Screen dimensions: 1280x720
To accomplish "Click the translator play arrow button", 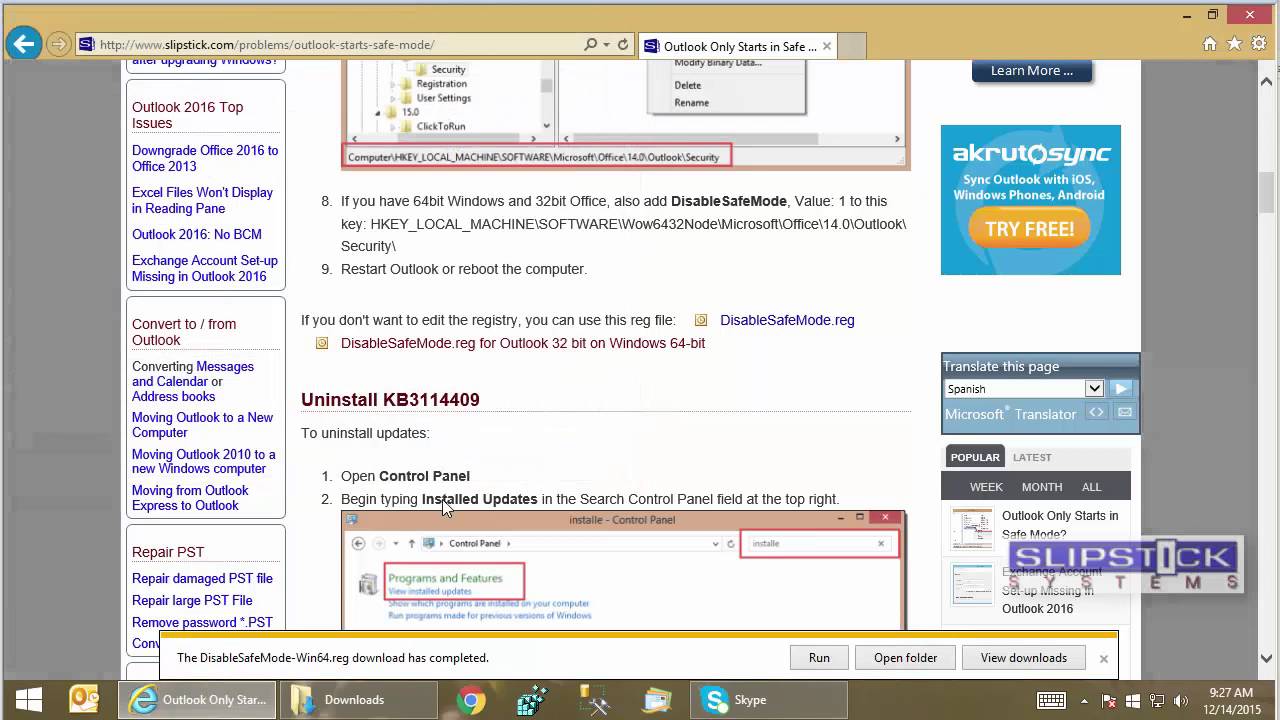I will coord(1120,388).
